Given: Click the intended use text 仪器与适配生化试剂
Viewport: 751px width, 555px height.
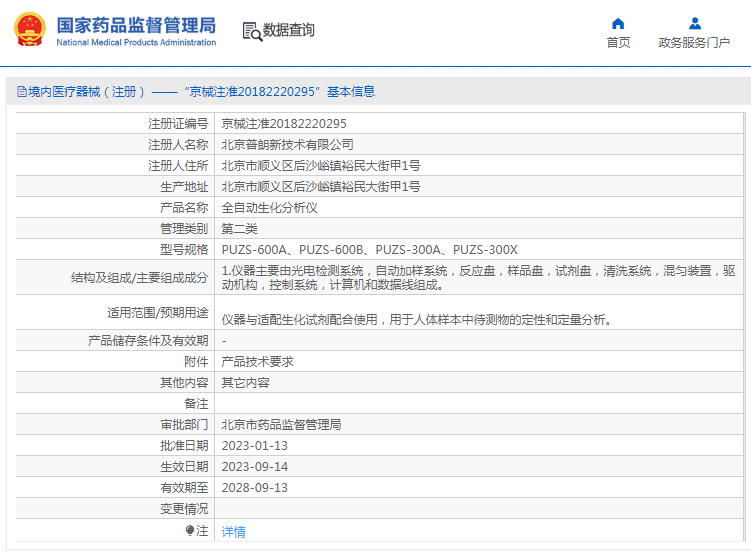Looking at the screenshot, I should (x=417, y=319).
